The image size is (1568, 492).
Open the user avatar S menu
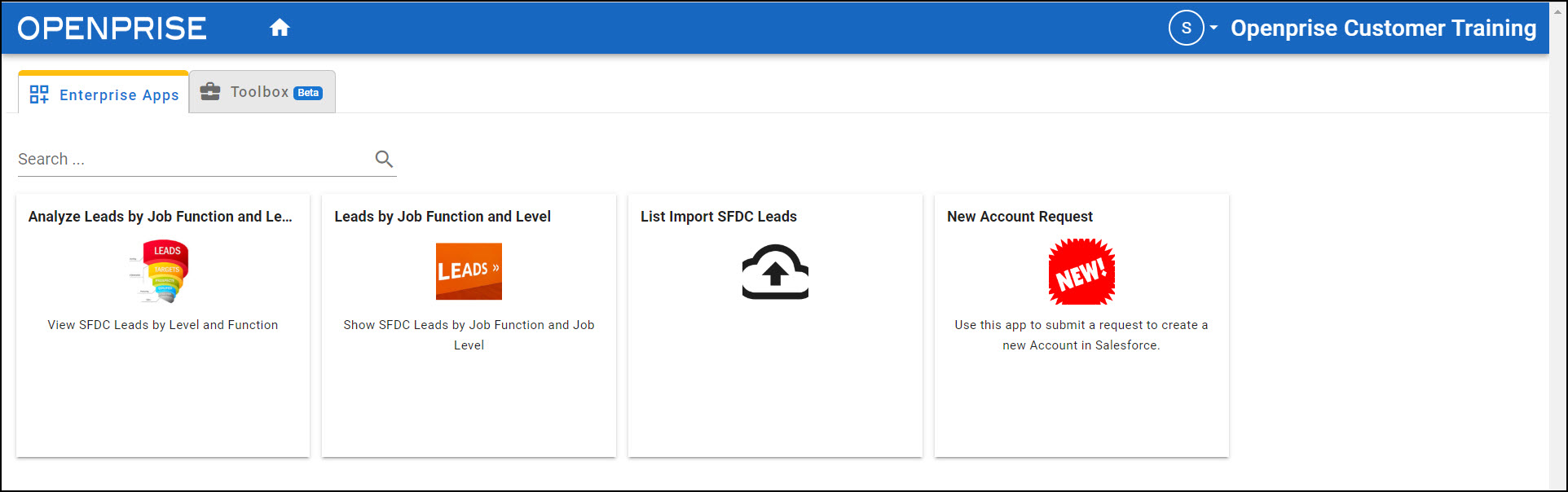tap(1186, 28)
